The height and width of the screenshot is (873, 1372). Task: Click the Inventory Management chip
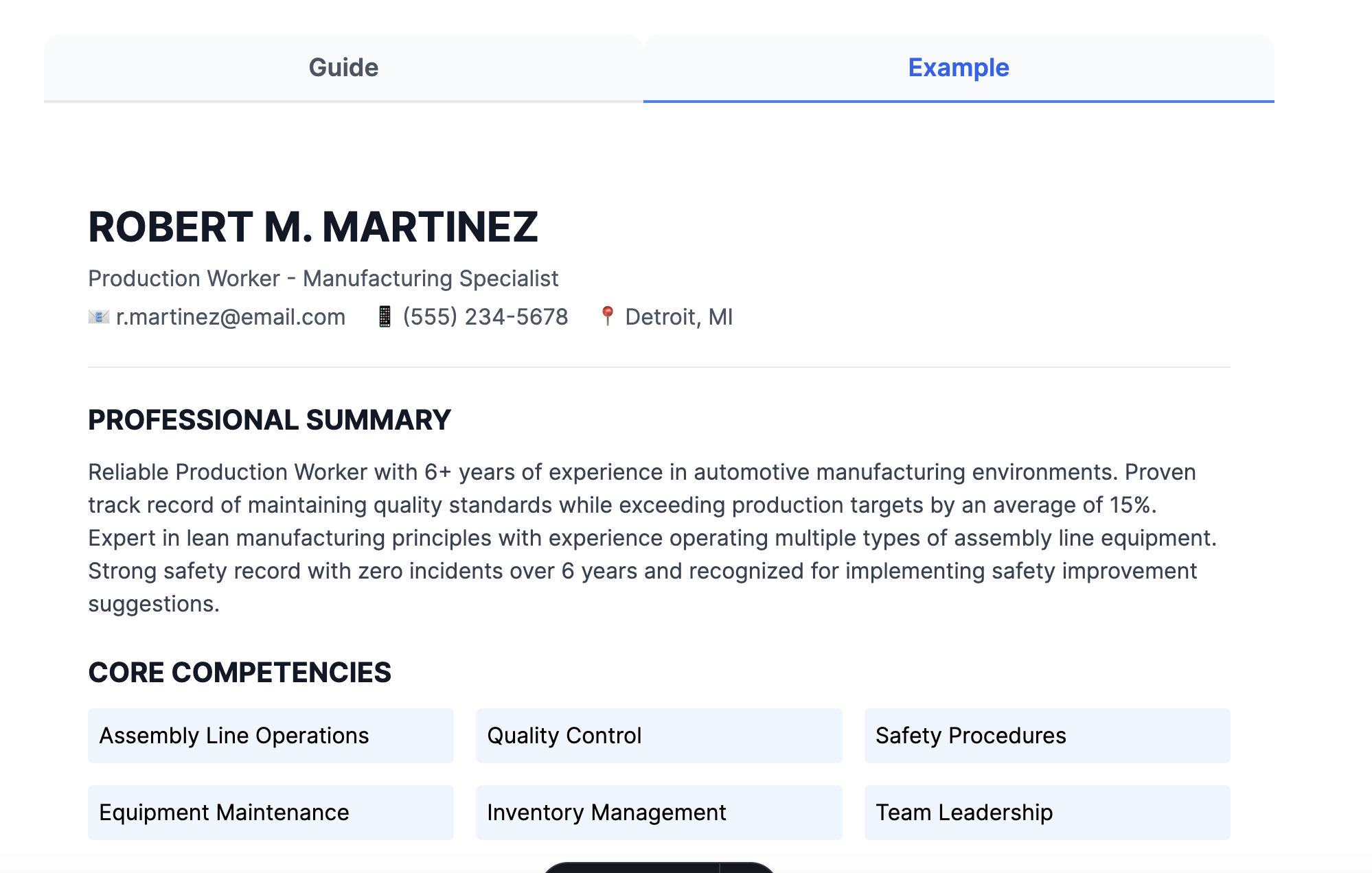tap(659, 813)
